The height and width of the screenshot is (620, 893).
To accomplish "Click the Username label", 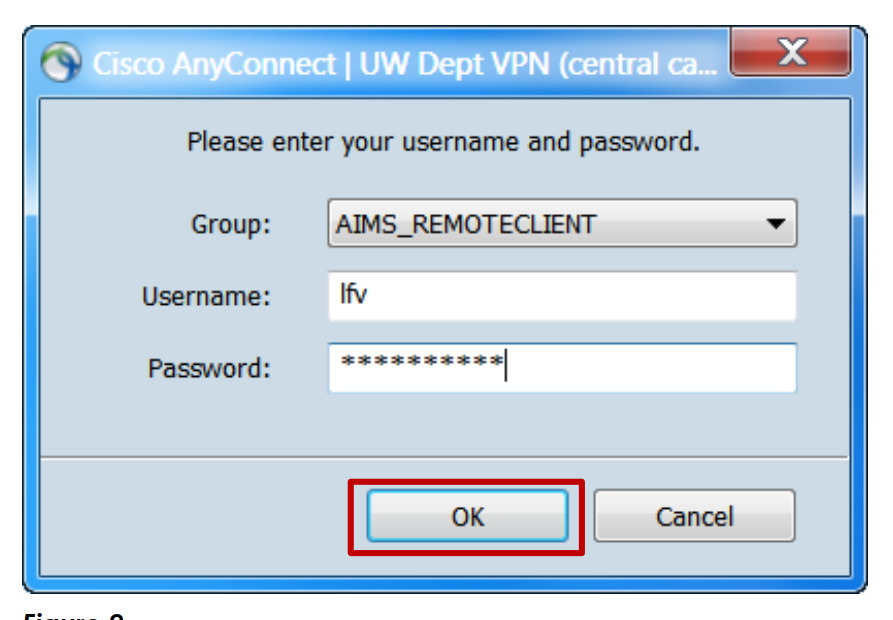I will [x=206, y=296].
